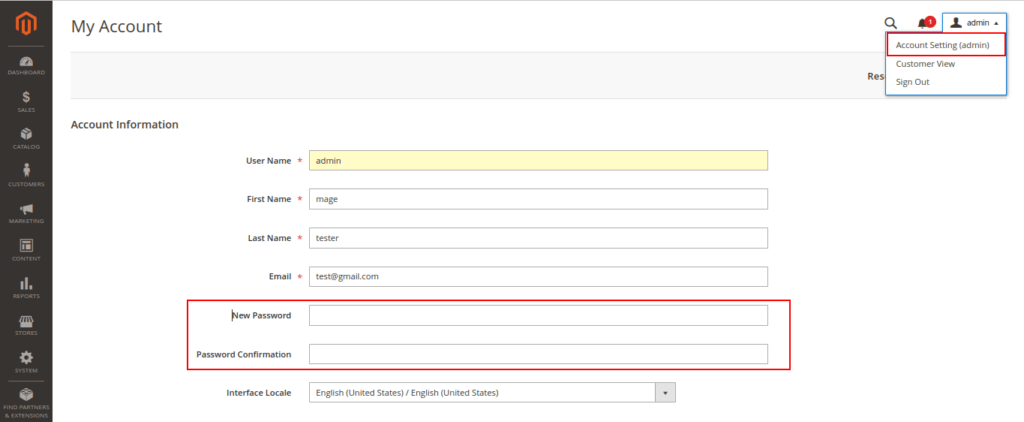
Task: Open the Stores sidebar icon
Action: tap(26, 324)
